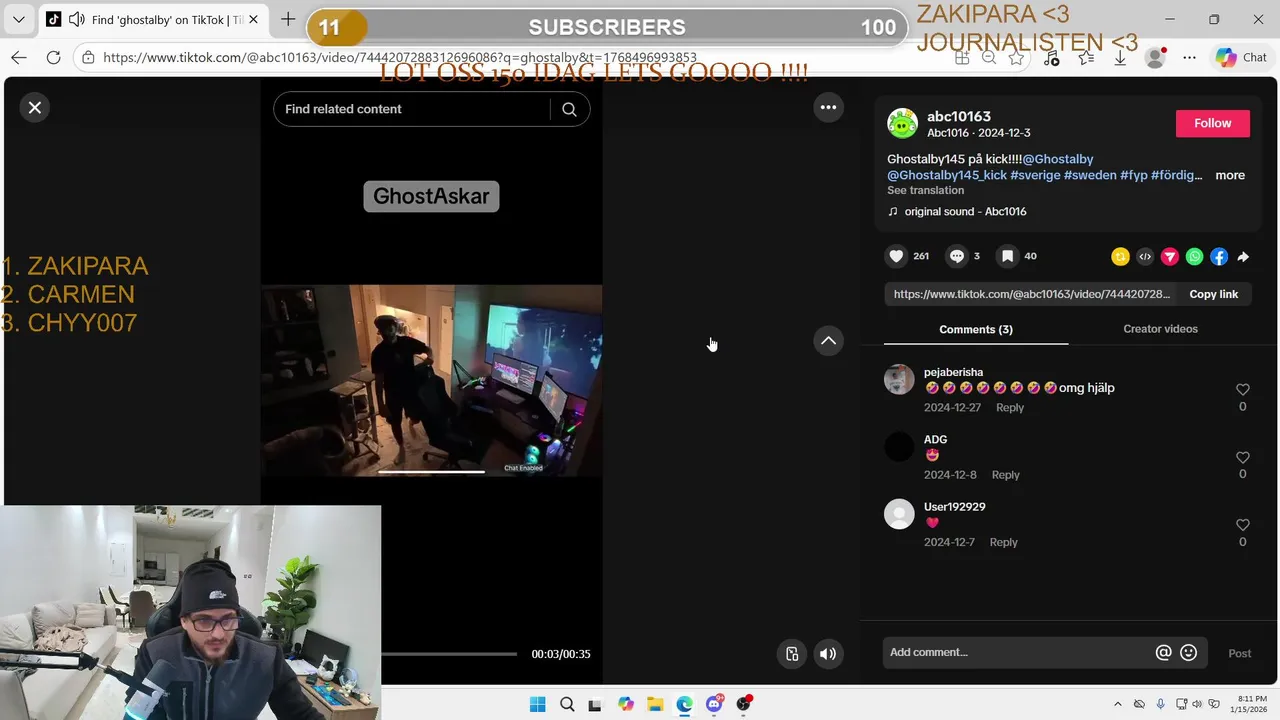Close the TikTok video viewer

(35, 107)
